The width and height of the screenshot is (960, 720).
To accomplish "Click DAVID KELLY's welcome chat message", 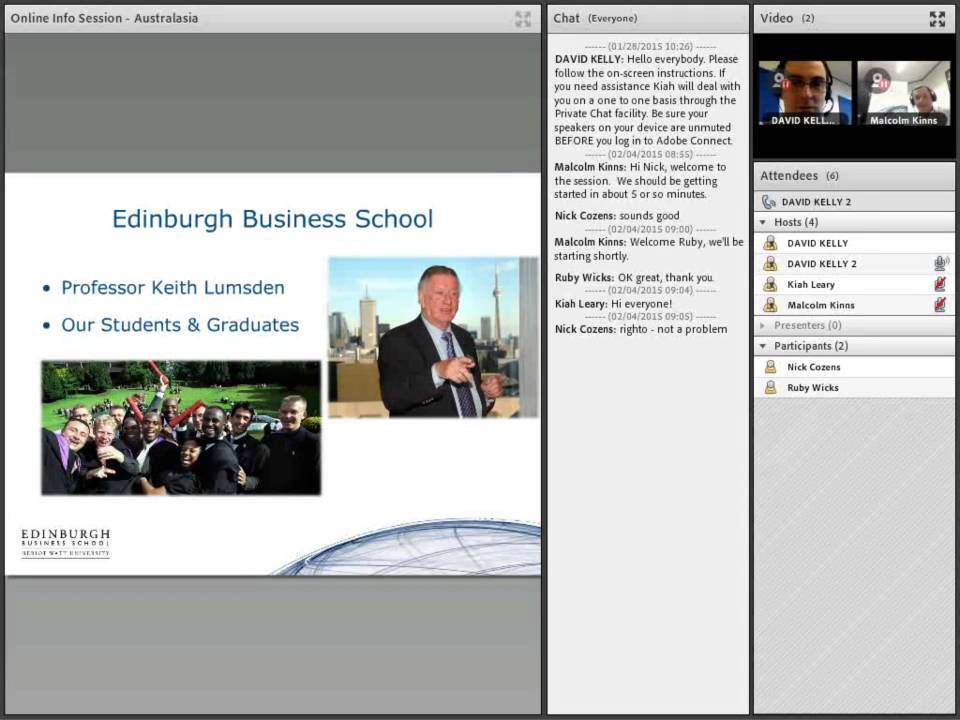I will (647, 100).
